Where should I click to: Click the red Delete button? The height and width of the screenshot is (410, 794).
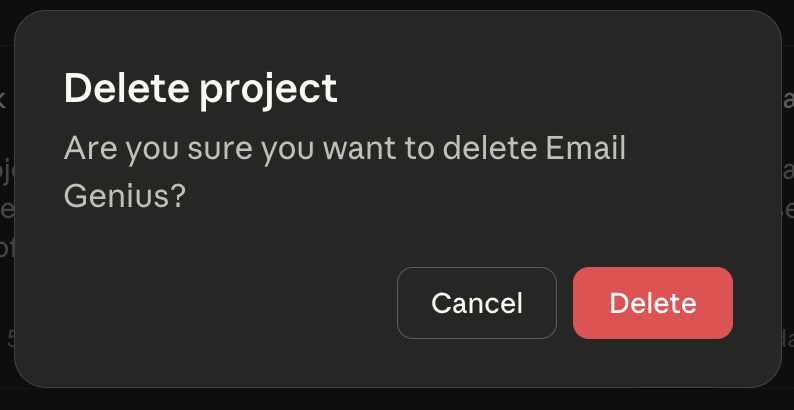coord(652,303)
